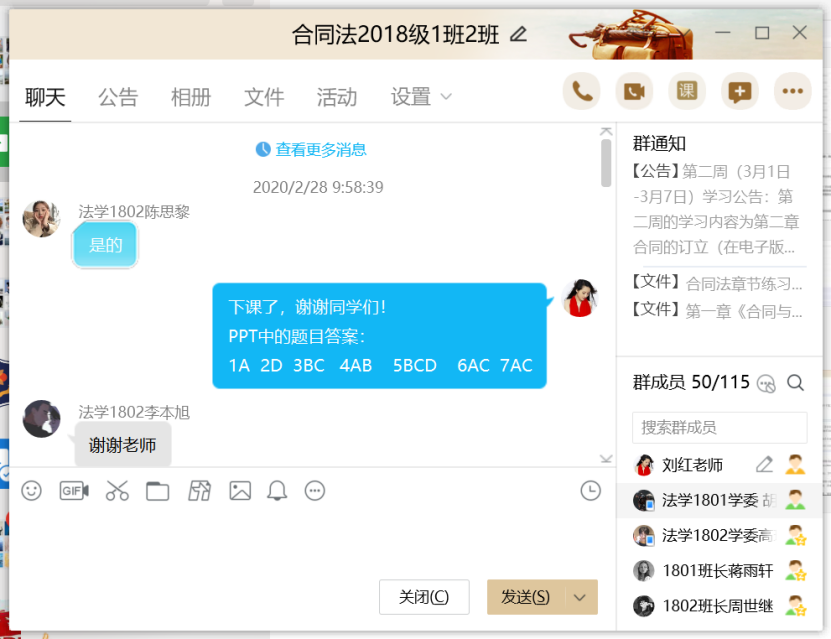The width and height of the screenshot is (831, 639).
Task: Switch to the 聊天 tab
Action: coord(45,97)
